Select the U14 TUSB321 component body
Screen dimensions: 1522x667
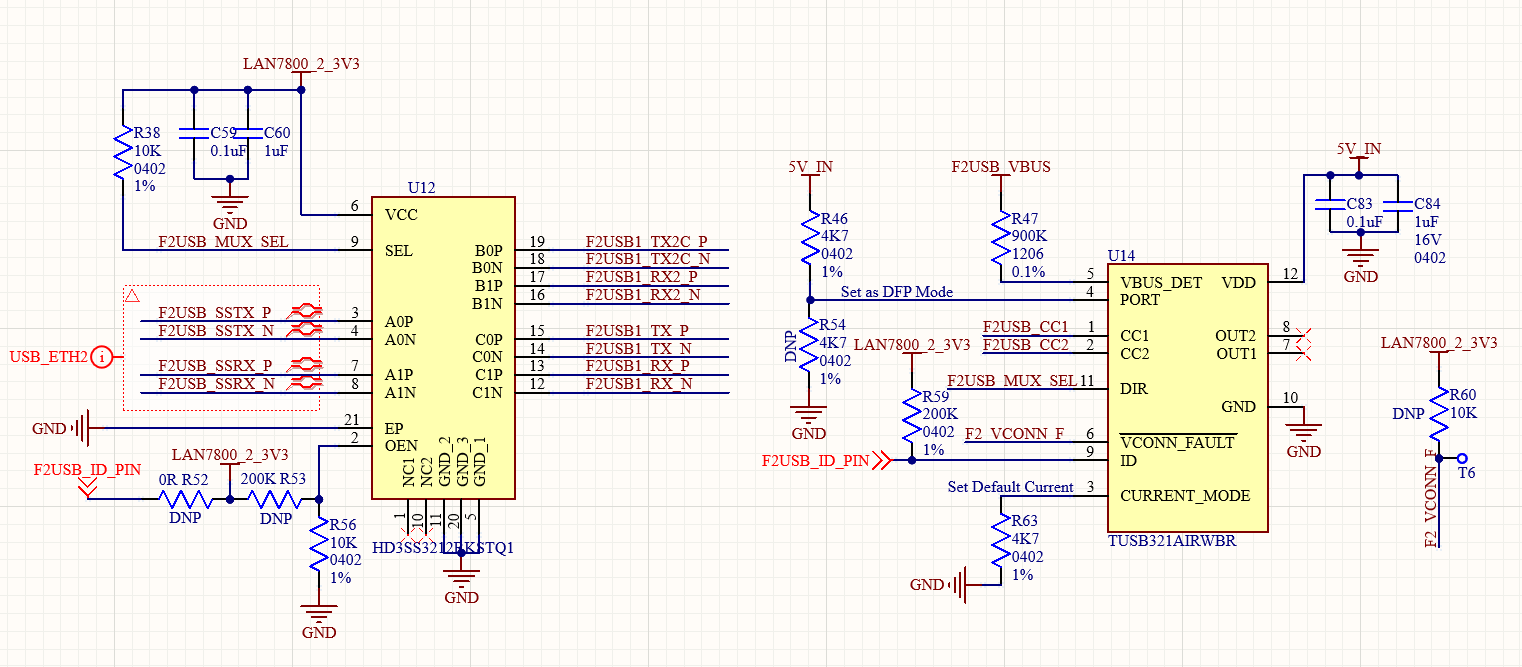[x=1187, y=398]
